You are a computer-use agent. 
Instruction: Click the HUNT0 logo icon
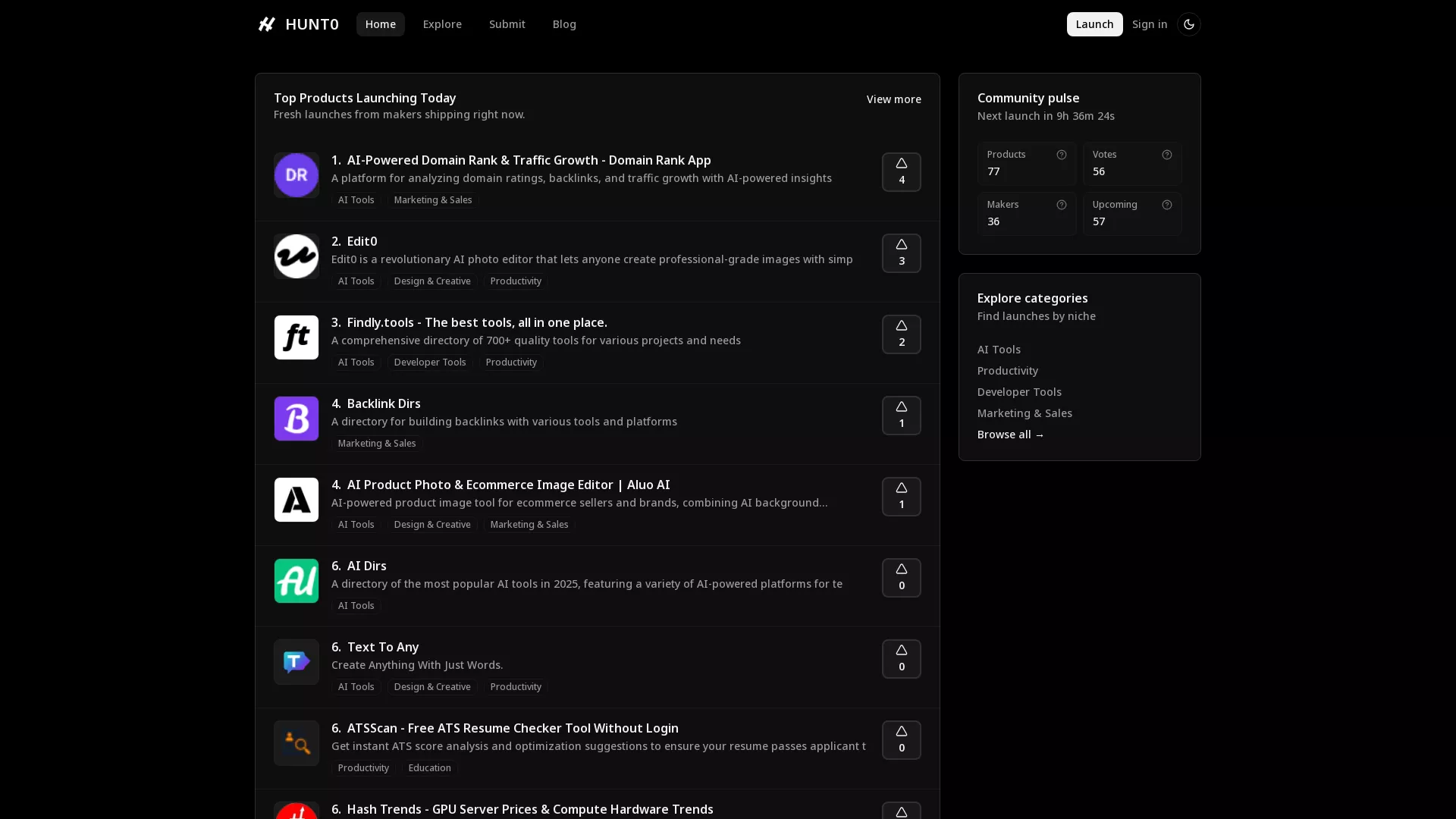pyautogui.click(x=266, y=24)
